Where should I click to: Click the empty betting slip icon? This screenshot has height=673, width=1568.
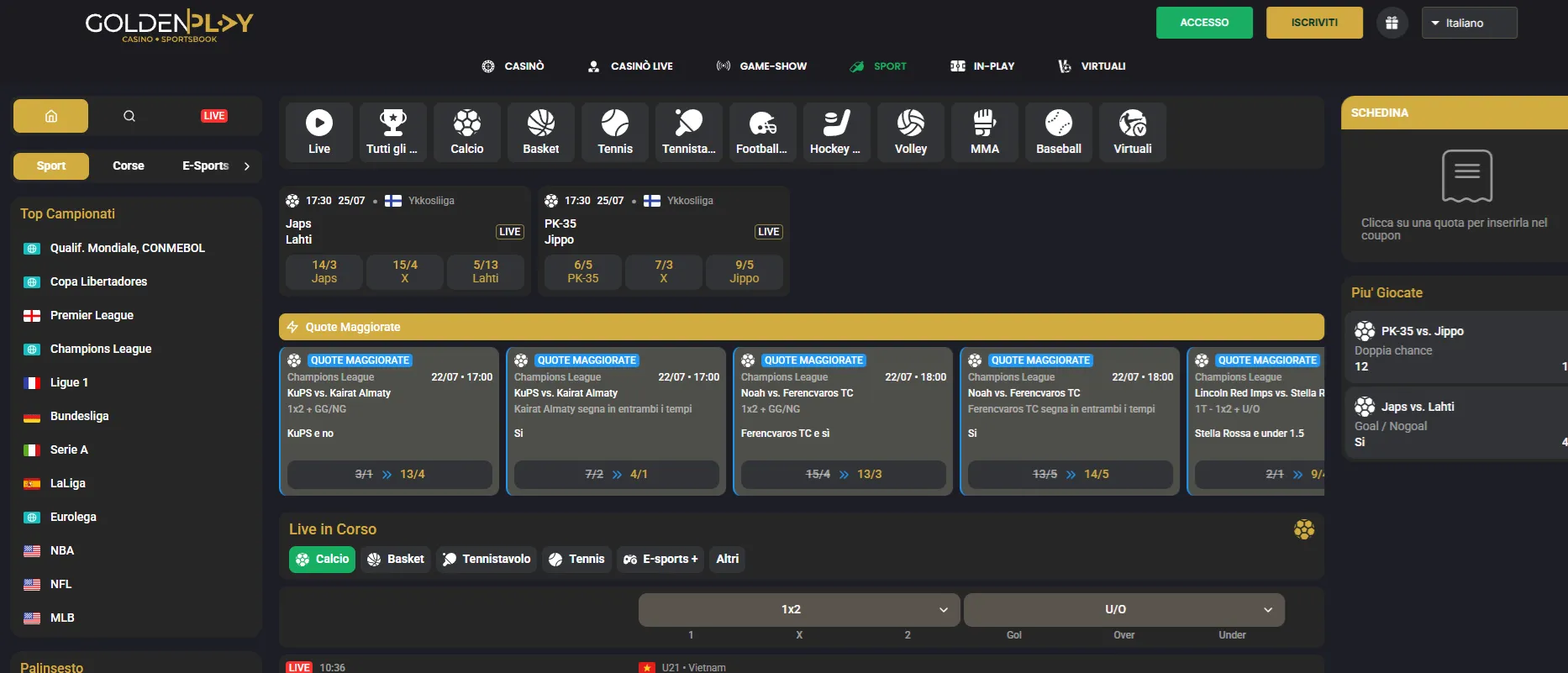1467,176
